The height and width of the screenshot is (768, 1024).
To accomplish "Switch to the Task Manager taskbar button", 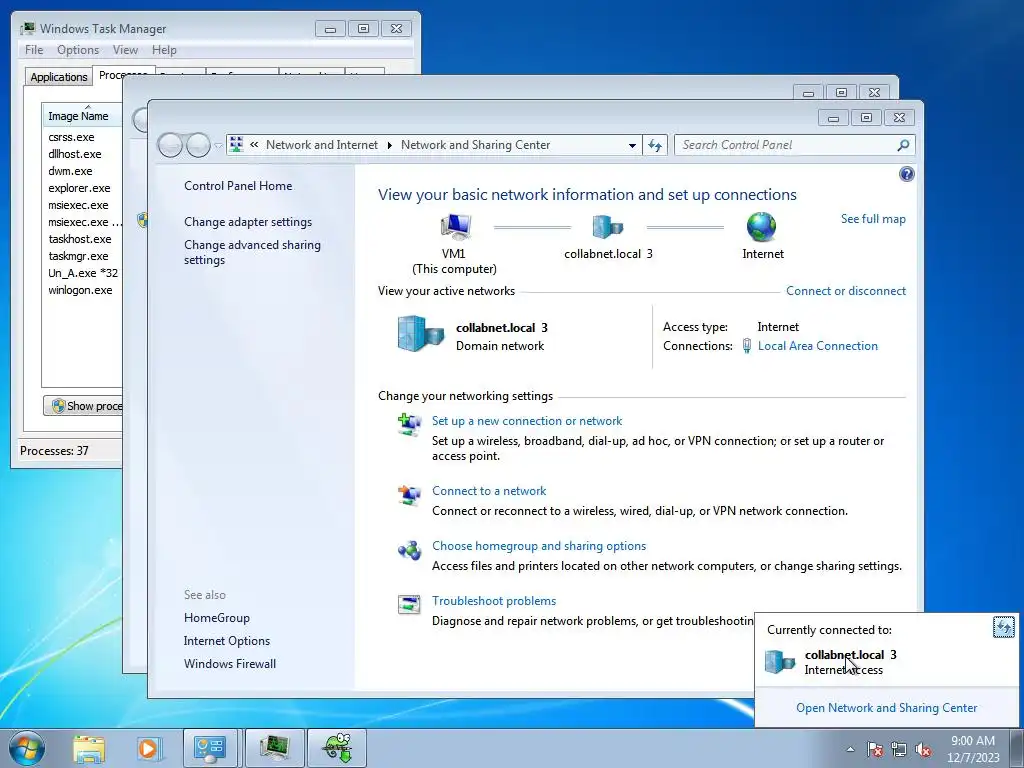I will [275, 748].
